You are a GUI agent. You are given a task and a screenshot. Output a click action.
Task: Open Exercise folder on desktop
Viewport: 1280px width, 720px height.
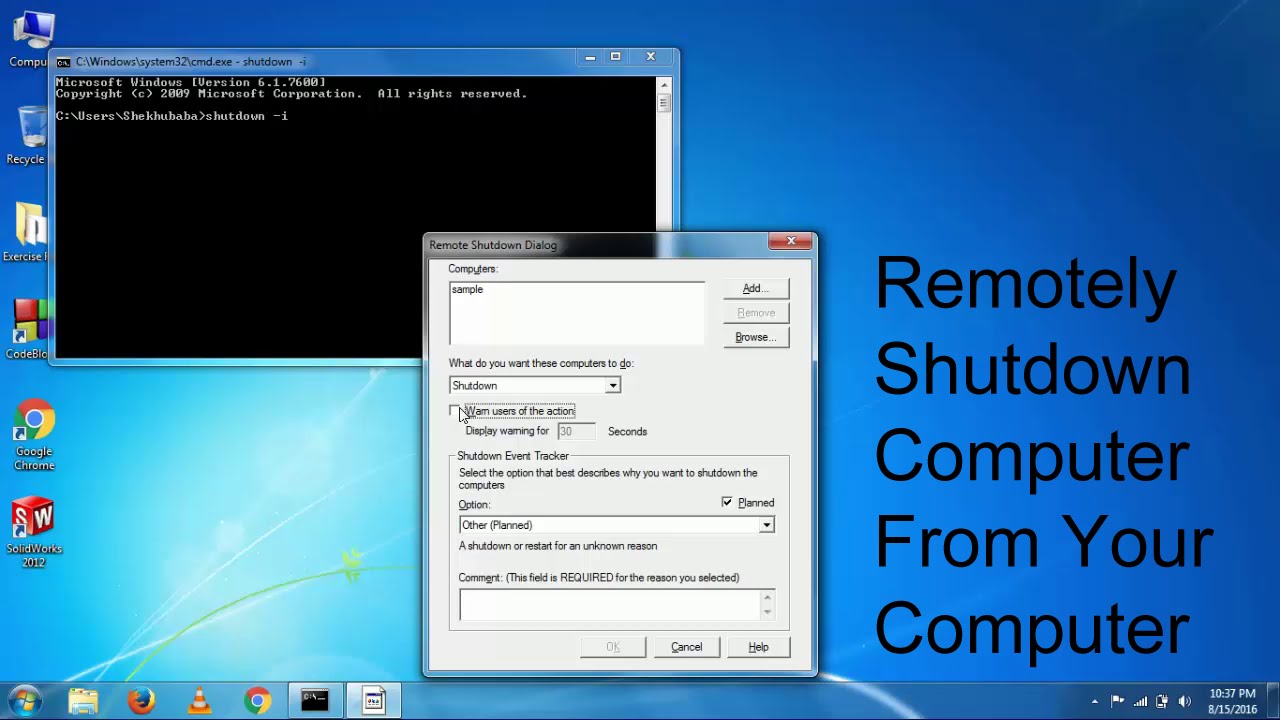pyautogui.click(x=28, y=232)
